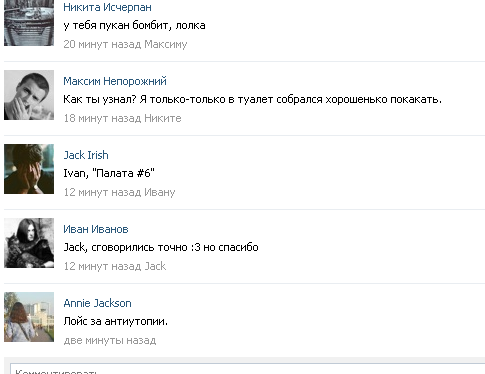
Task: Click Annie Jackson's name link
Action: pos(97,303)
